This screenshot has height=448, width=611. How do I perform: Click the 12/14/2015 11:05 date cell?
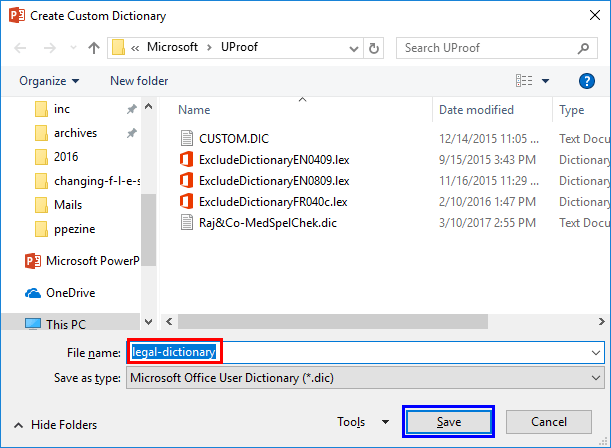click(489, 139)
